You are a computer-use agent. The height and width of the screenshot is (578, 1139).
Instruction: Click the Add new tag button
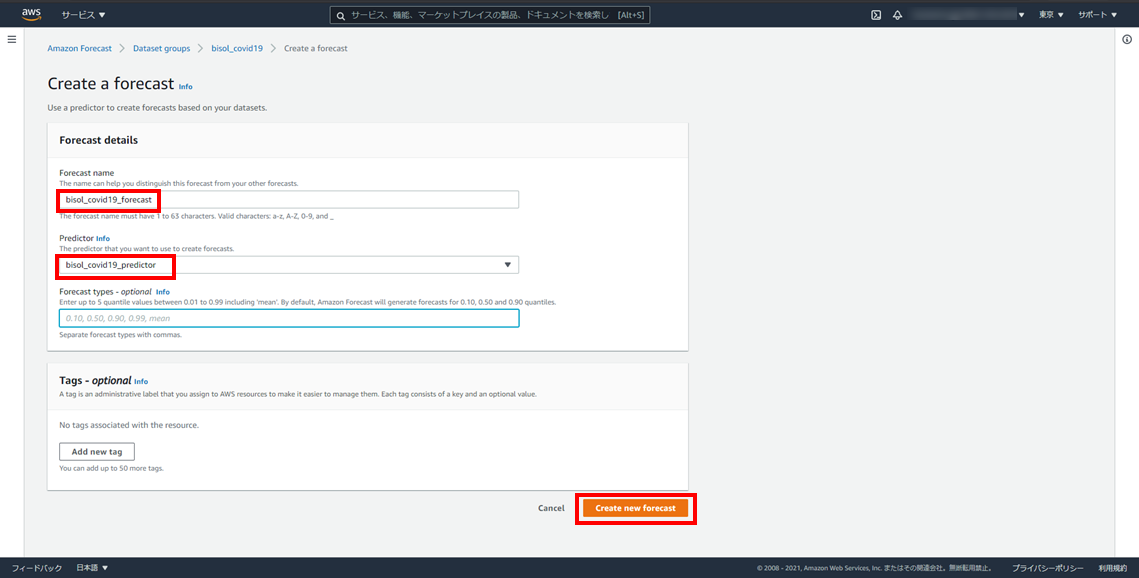(97, 452)
